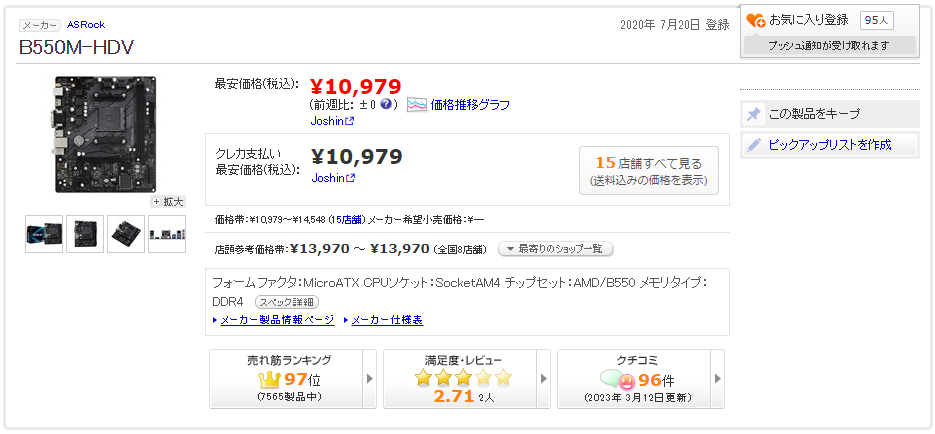Expand the nearest shop list dropdown
Screen dimensions: 935x434
[x=555, y=249]
